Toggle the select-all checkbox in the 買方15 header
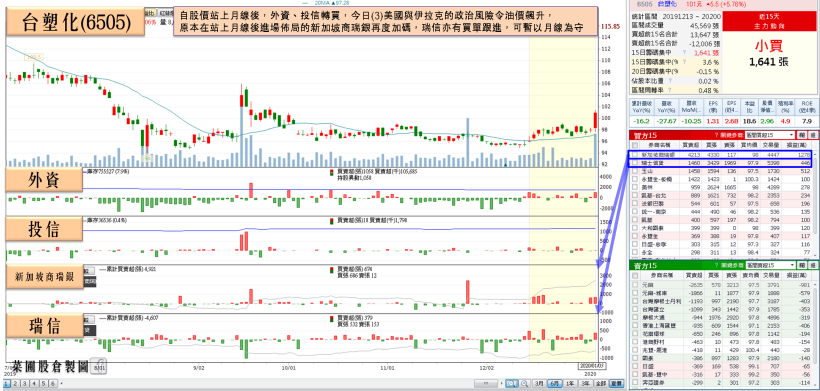Screen dimensions: 820x391 coord(635,145)
